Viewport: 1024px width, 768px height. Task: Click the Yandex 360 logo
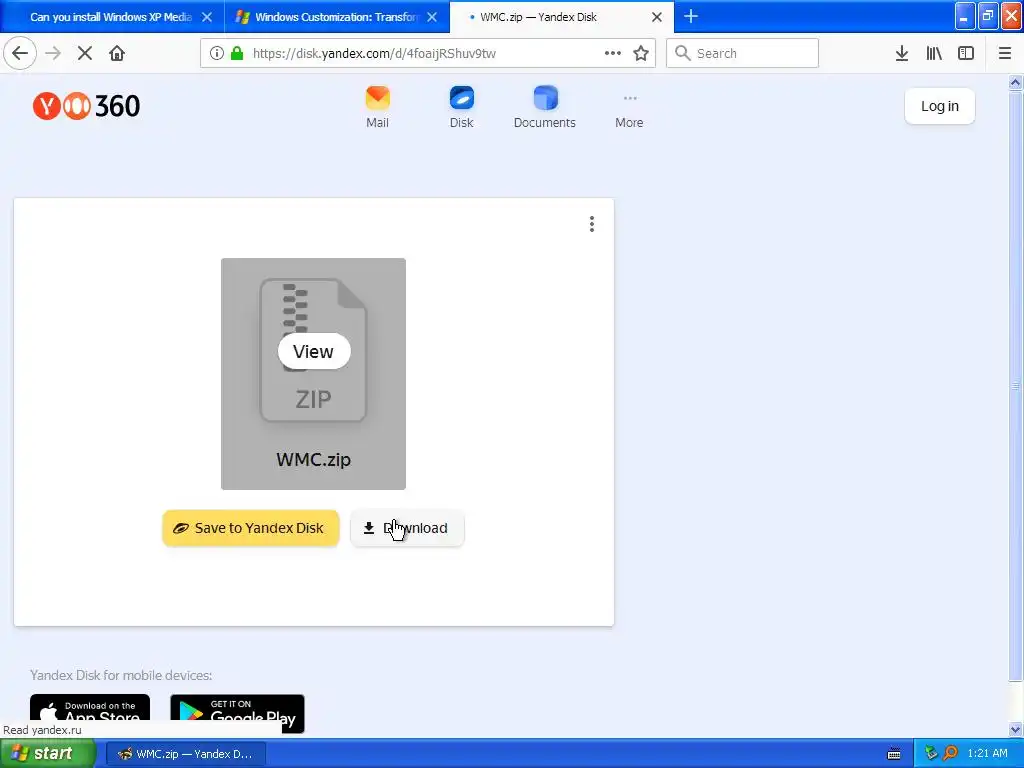coord(86,106)
